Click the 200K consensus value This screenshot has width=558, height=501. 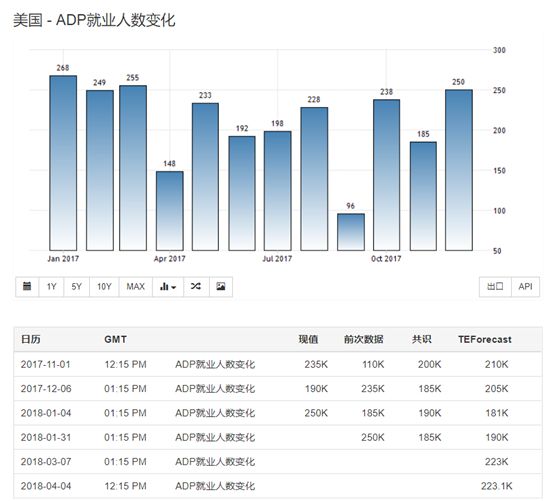(430, 364)
